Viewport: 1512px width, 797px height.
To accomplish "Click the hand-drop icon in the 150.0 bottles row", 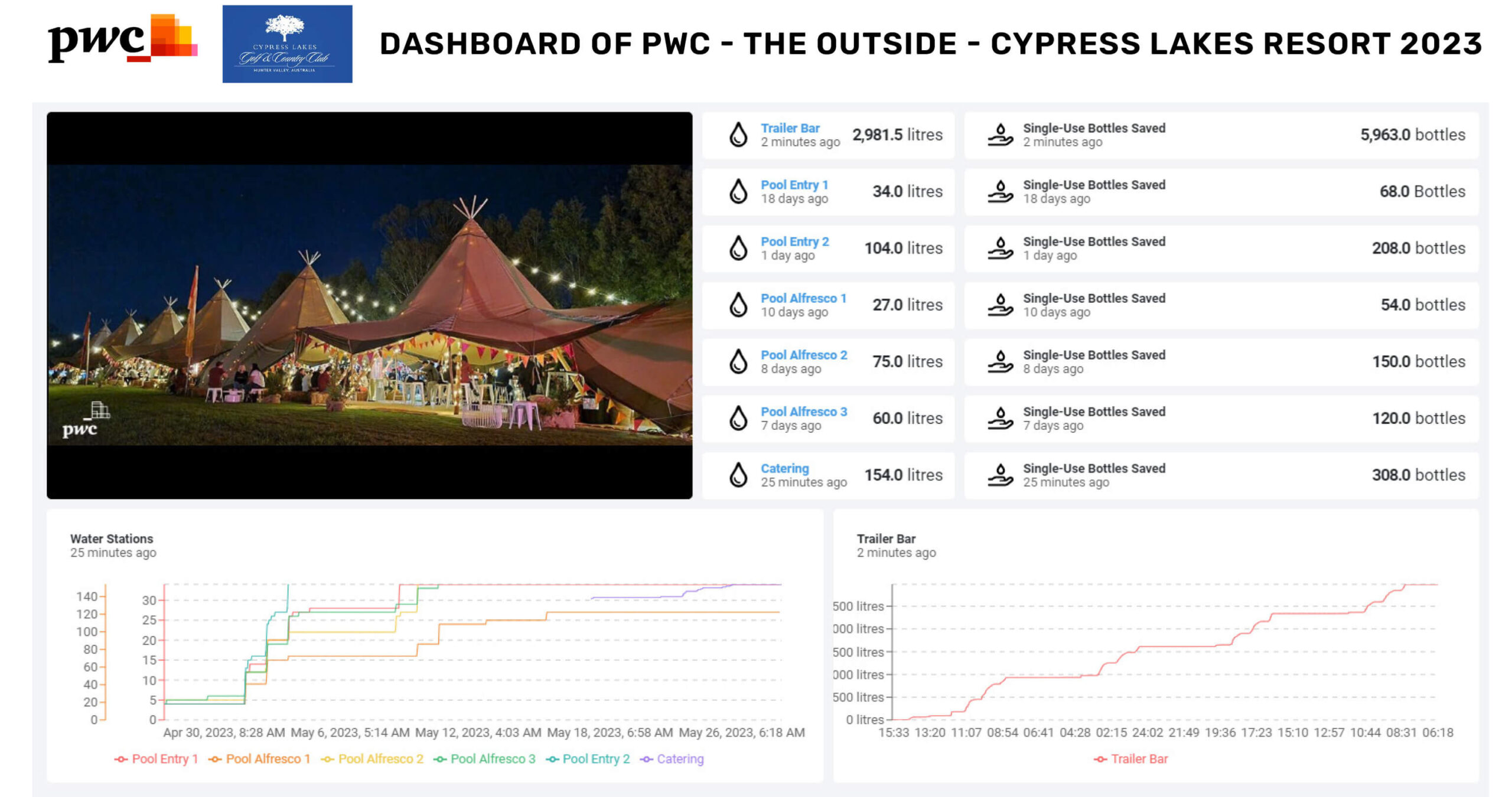I will point(1000,361).
